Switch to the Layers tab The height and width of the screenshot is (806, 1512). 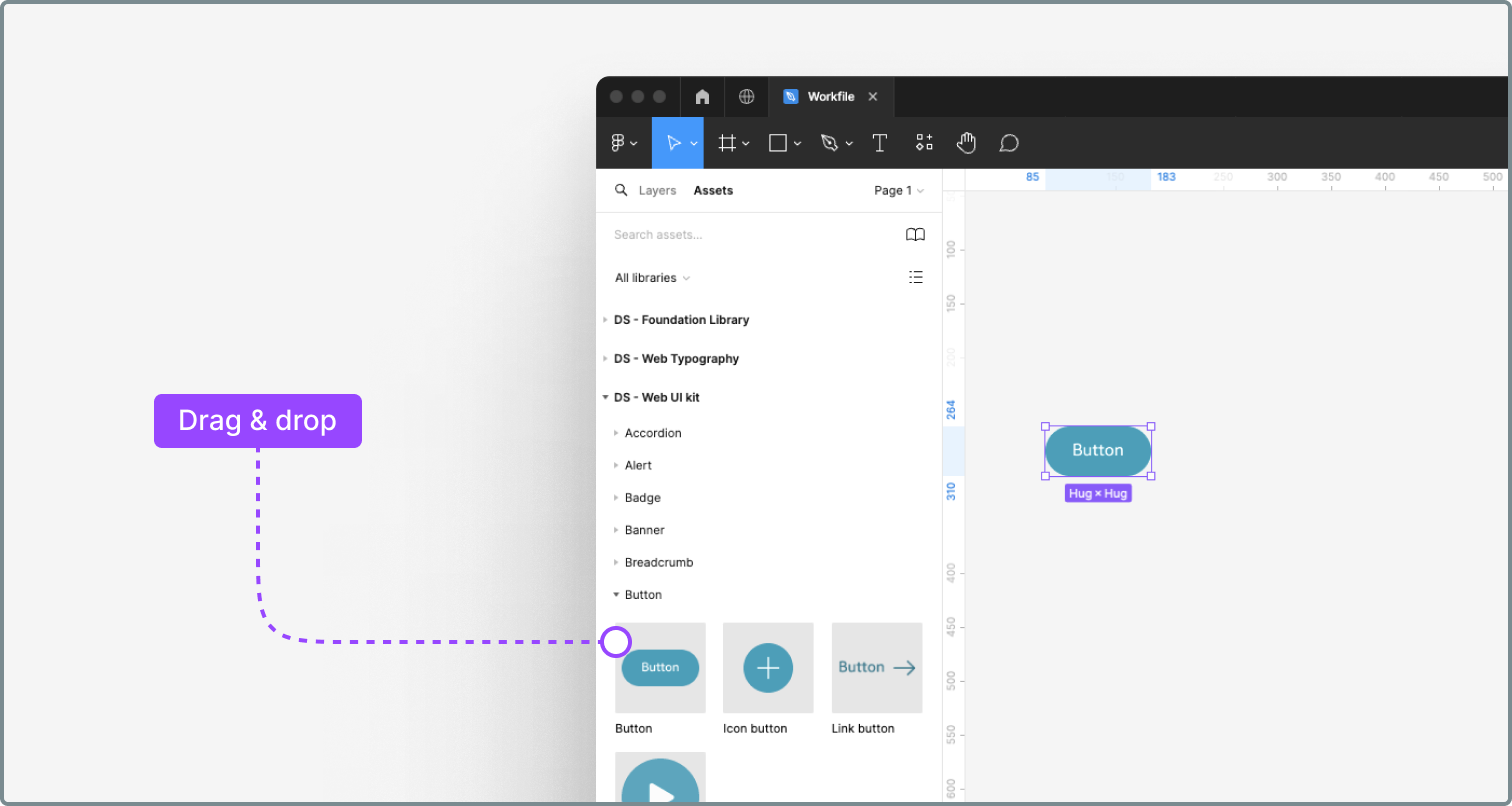tap(658, 190)
